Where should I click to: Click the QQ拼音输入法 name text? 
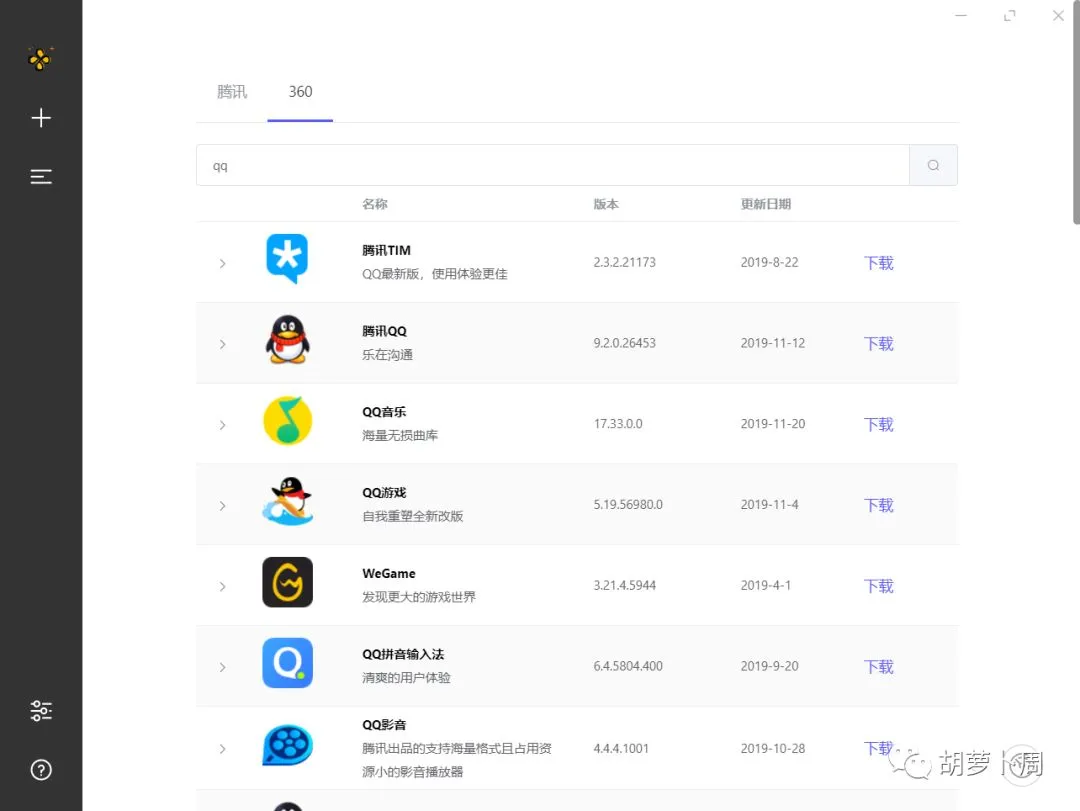pos(403,654)
